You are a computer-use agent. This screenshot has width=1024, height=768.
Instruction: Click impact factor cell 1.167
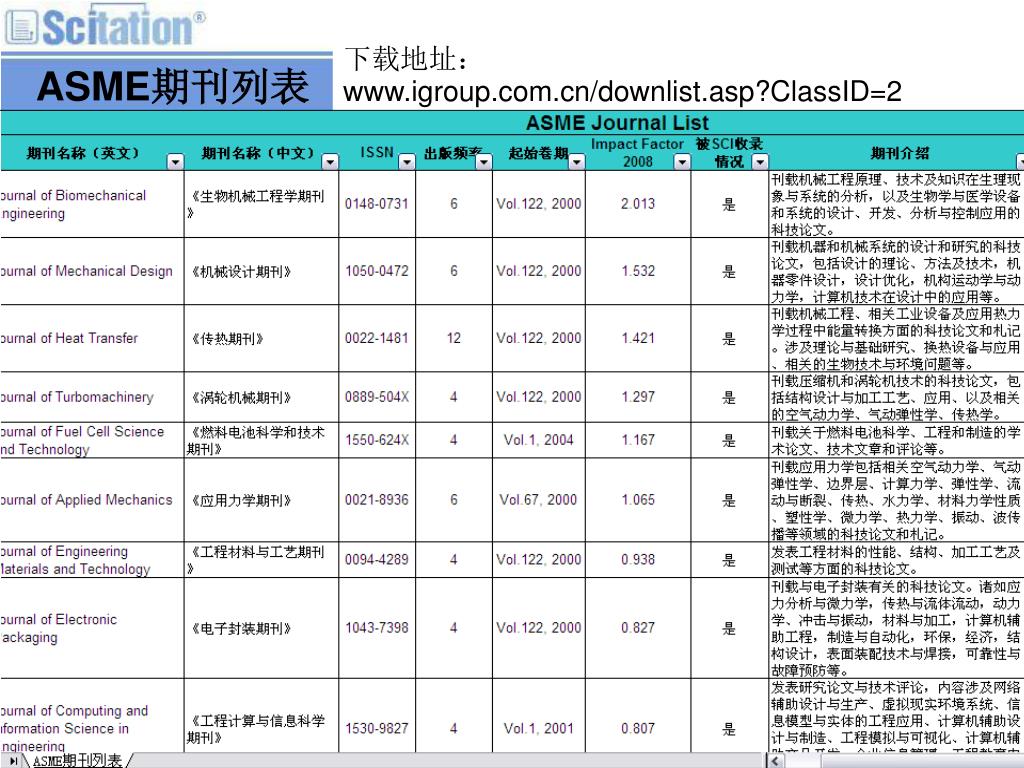tap(638, 440)
